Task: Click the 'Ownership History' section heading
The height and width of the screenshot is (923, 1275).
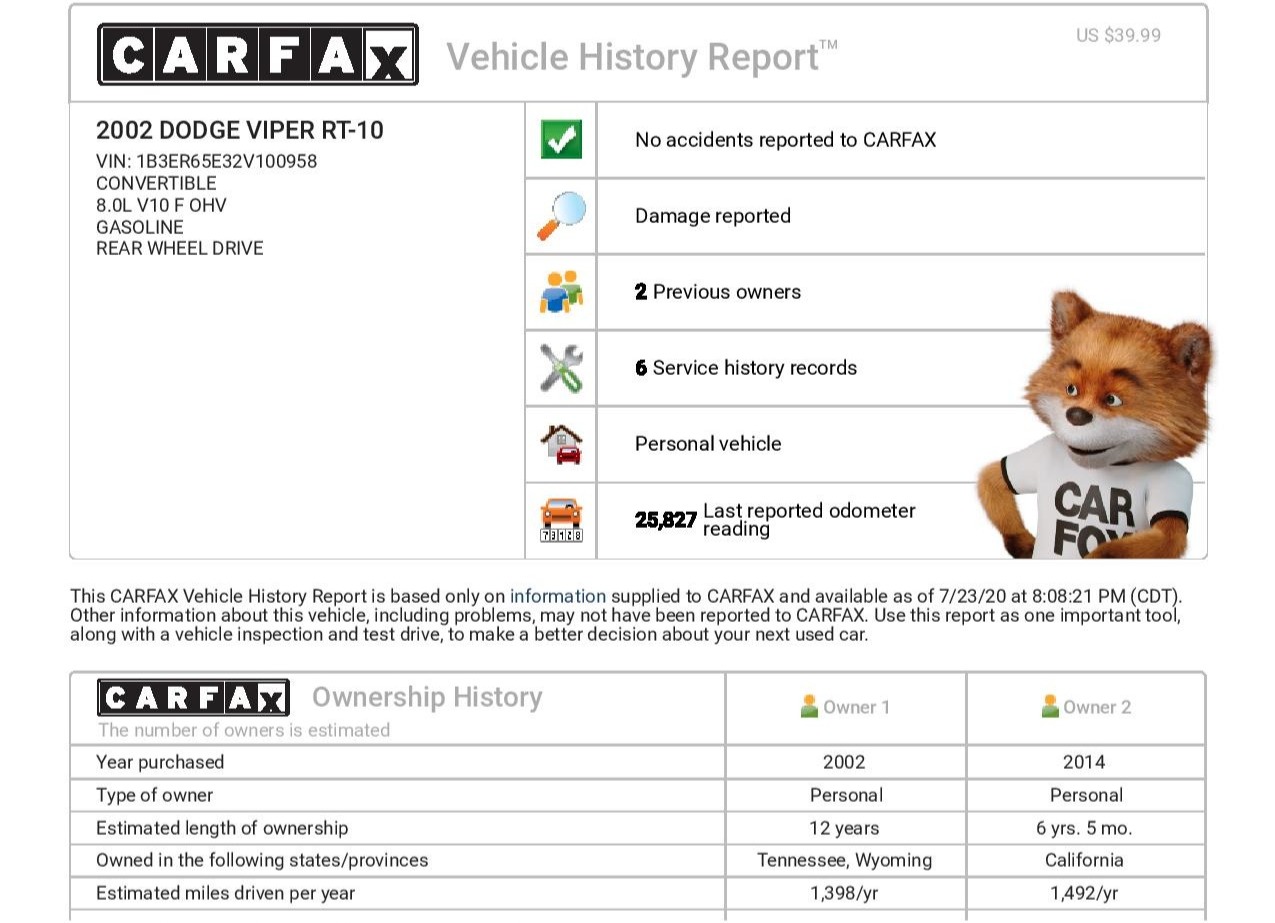Action: tap(427, 697)
